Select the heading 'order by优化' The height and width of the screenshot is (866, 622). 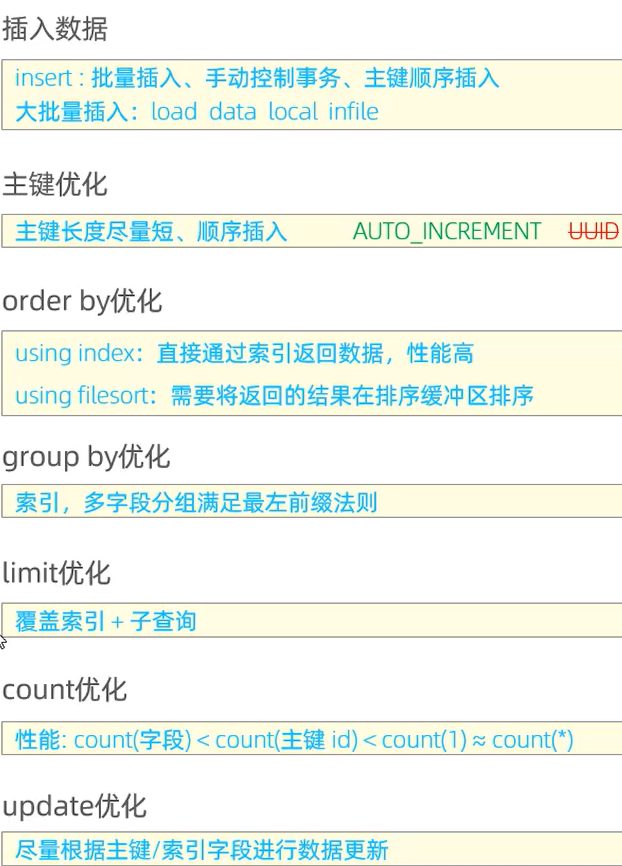(x=82, y=302)
